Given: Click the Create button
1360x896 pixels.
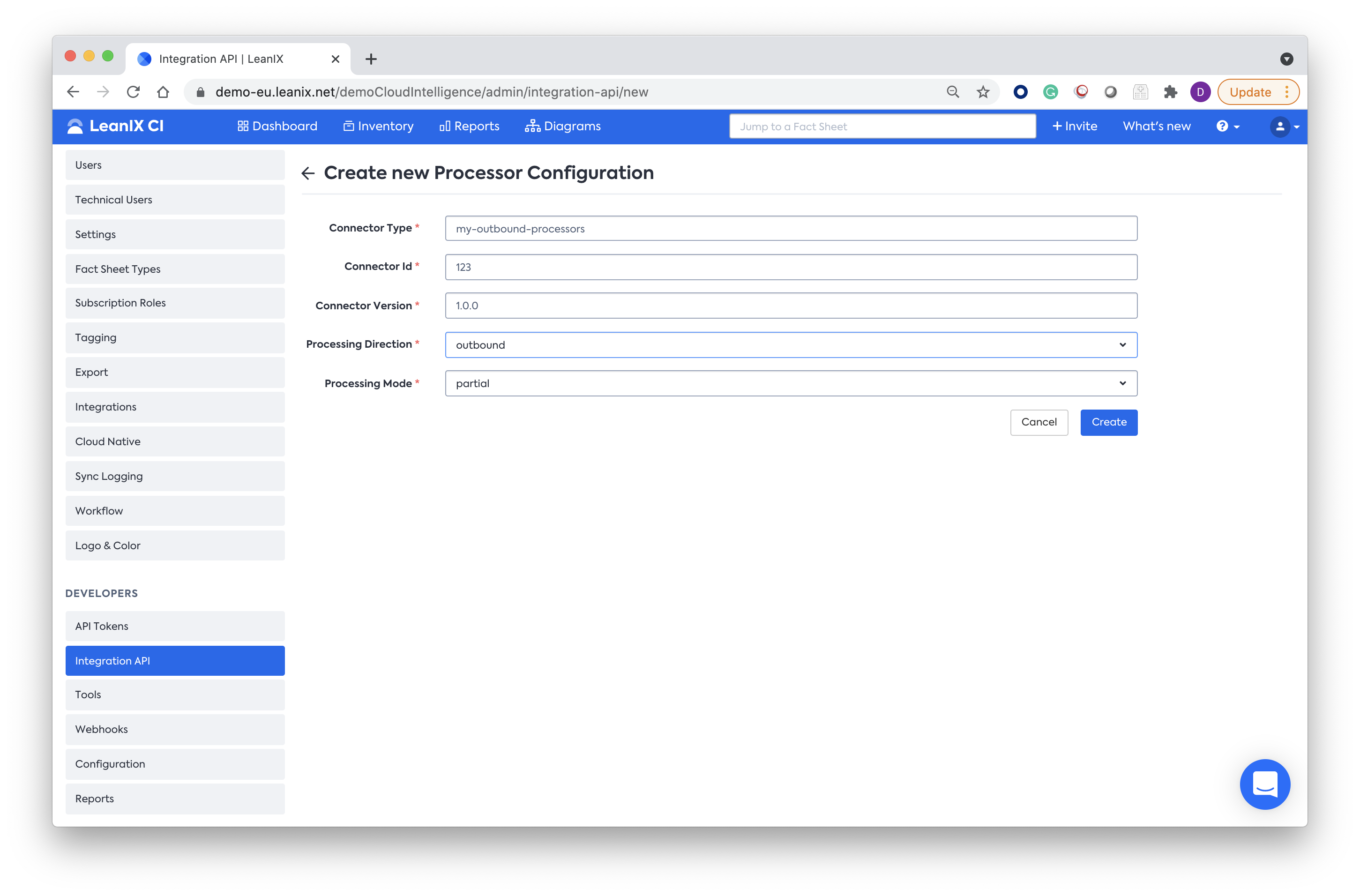Looking at the screenshot, I should tap(1108, 422).
